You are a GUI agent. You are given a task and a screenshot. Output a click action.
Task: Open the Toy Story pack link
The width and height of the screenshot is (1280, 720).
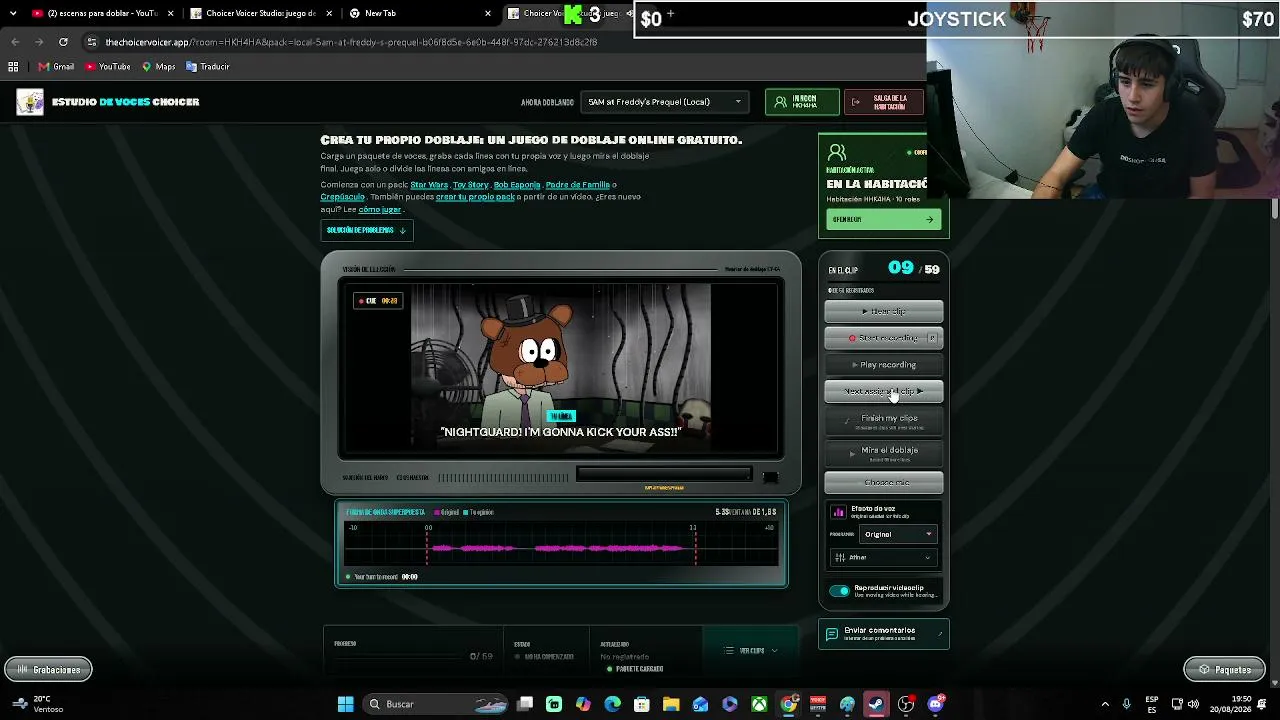470,185
